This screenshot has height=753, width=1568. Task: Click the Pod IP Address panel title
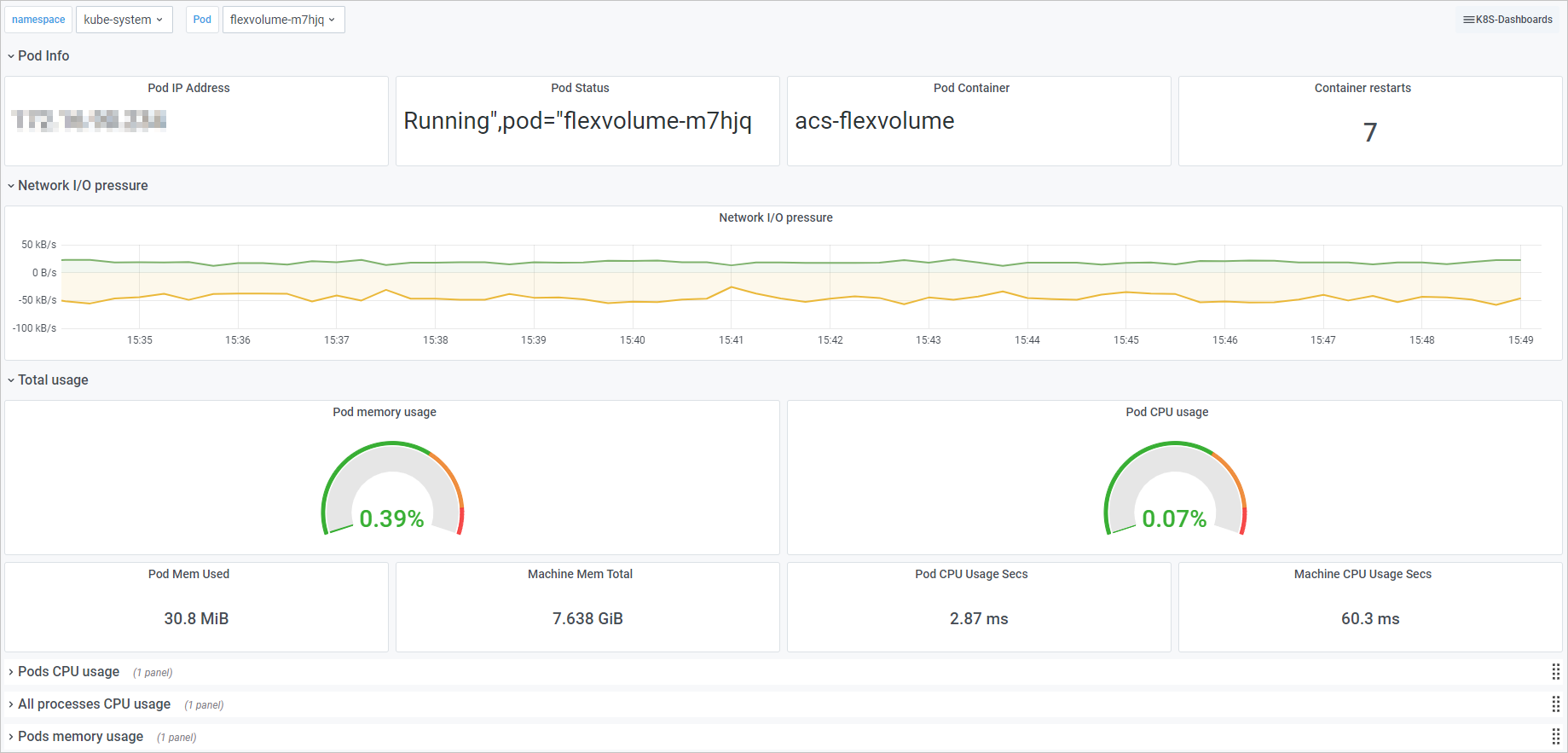[x=188, y=88]
